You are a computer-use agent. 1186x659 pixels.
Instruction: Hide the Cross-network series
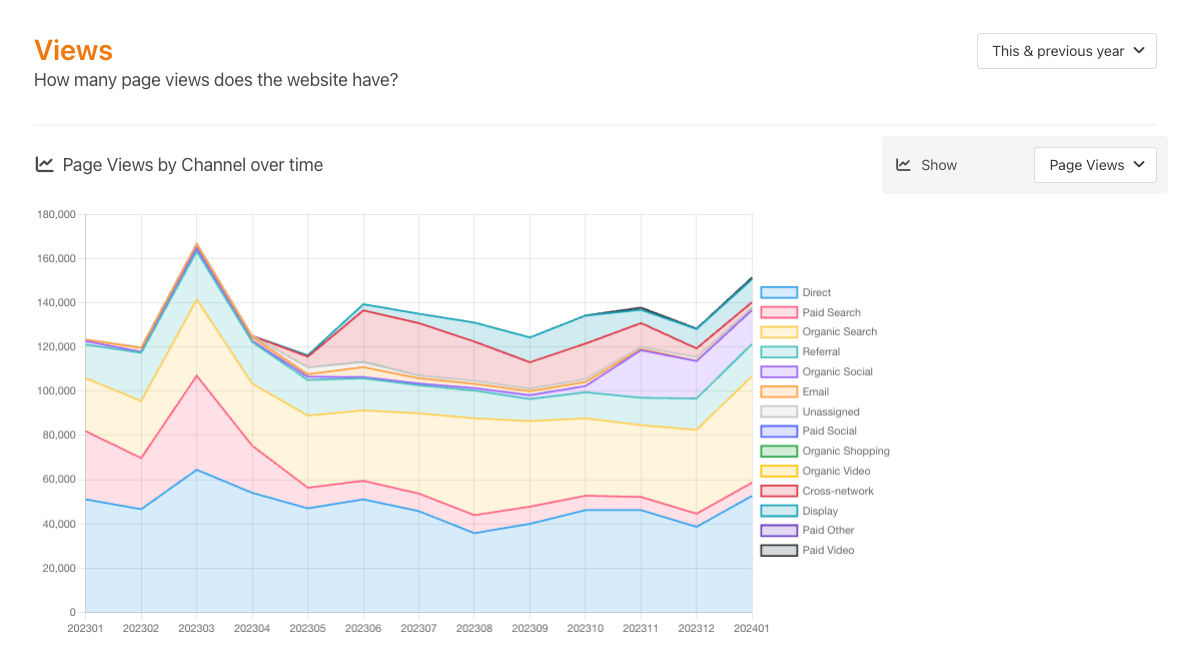(837, 491)
